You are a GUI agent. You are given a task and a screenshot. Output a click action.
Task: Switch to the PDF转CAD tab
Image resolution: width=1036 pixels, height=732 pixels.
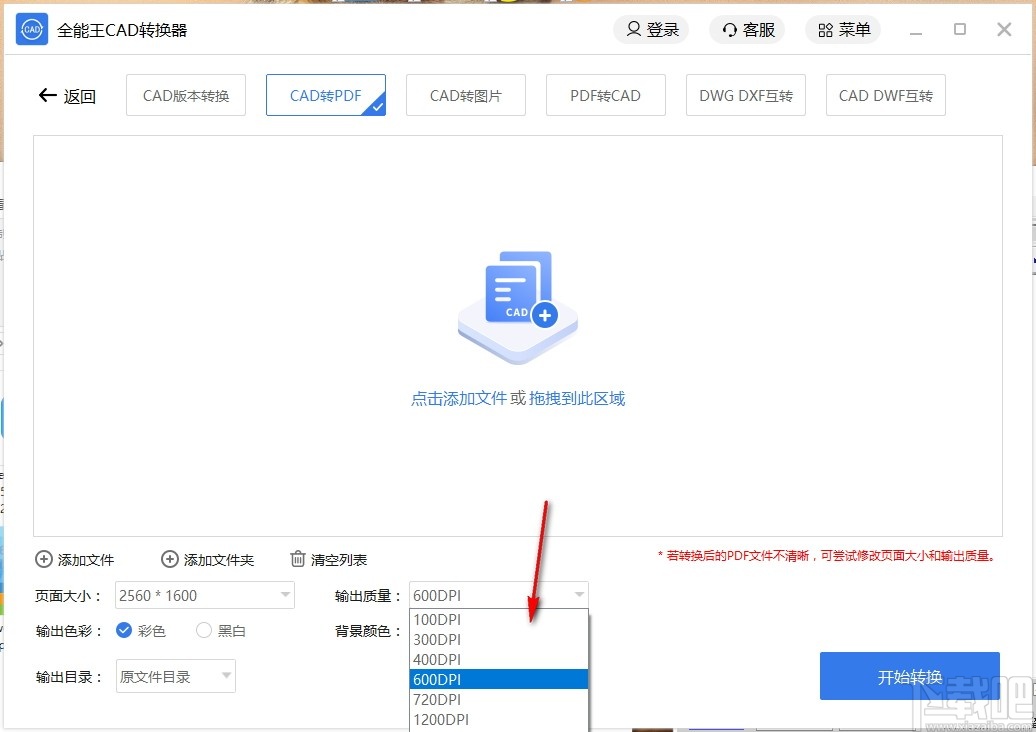click(605, 94)
